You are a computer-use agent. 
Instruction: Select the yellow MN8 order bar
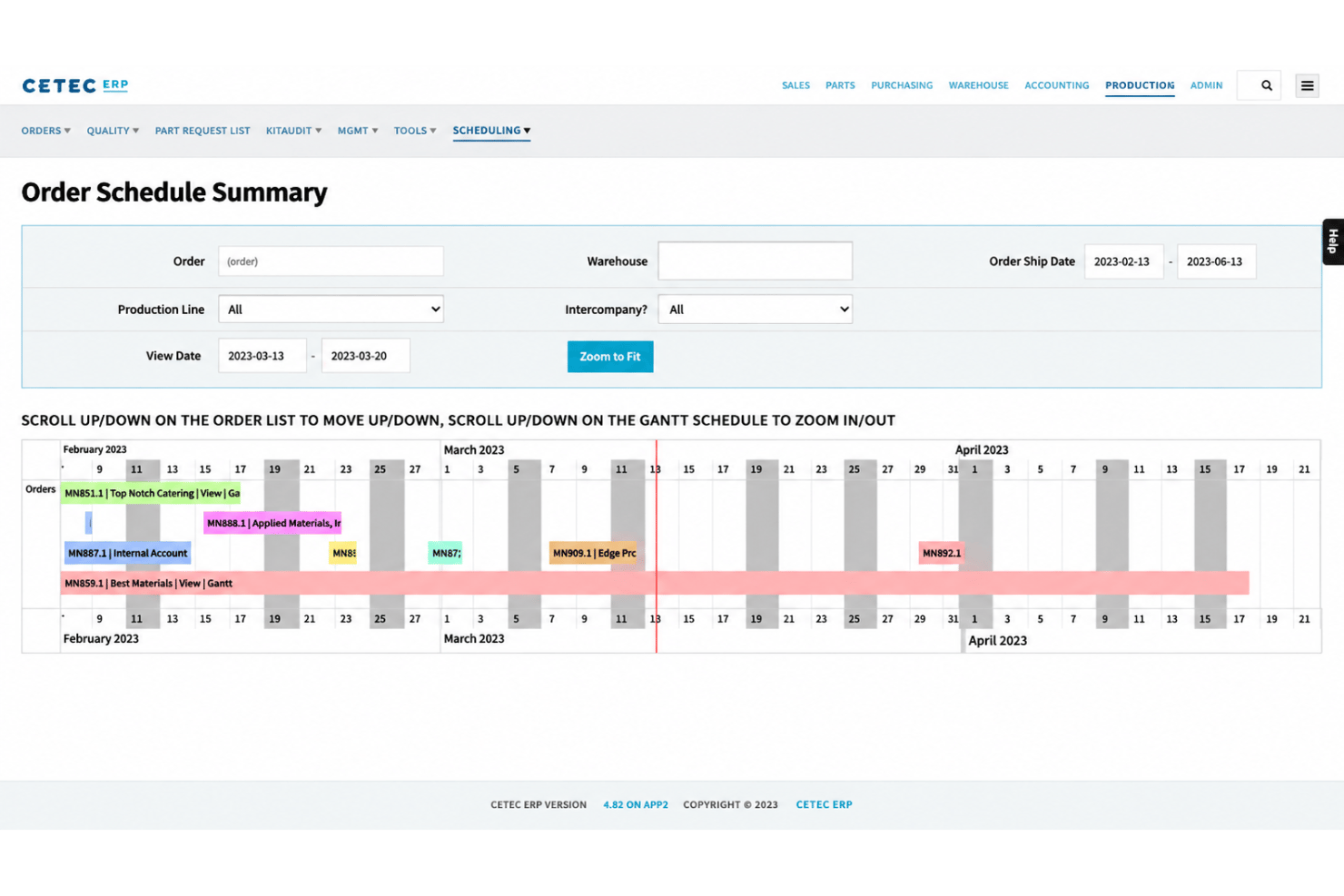pyautogui.click(x=343, y=553)
